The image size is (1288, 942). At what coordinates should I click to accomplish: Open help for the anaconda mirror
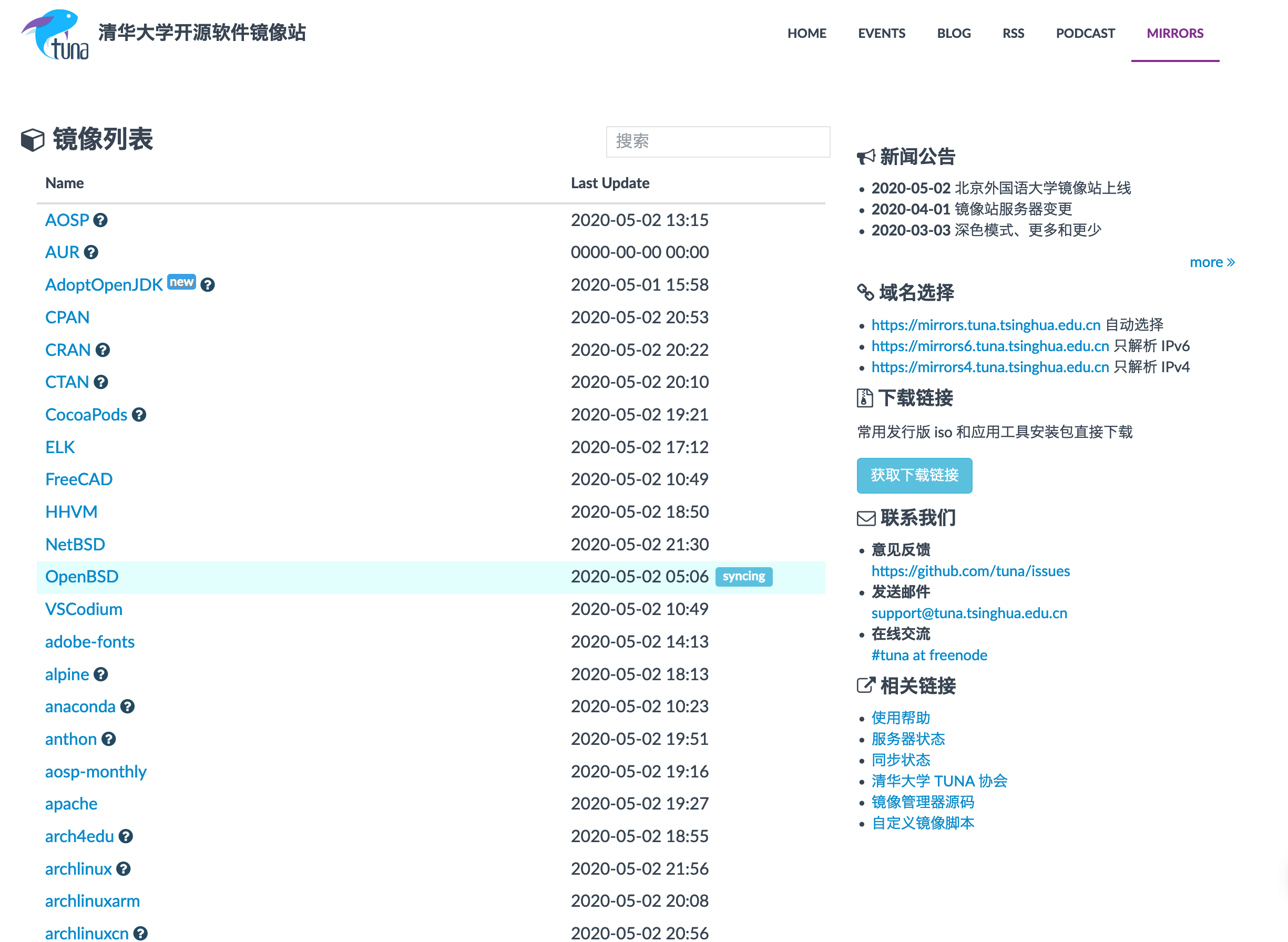(x=128, y=707)
